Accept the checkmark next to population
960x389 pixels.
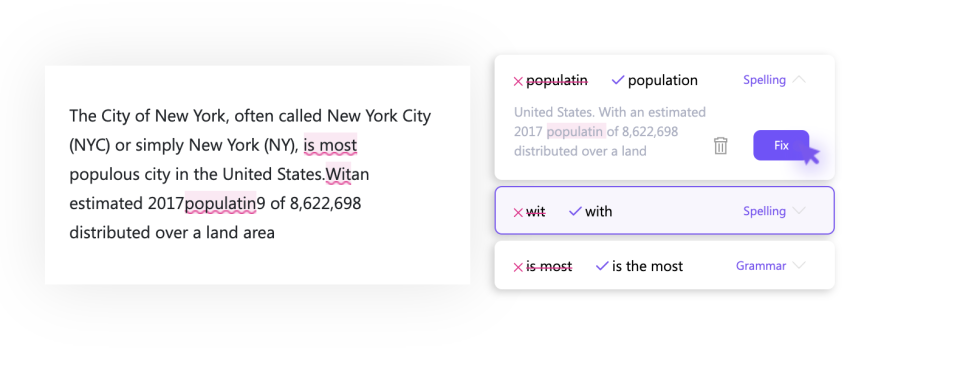[618, 80]
